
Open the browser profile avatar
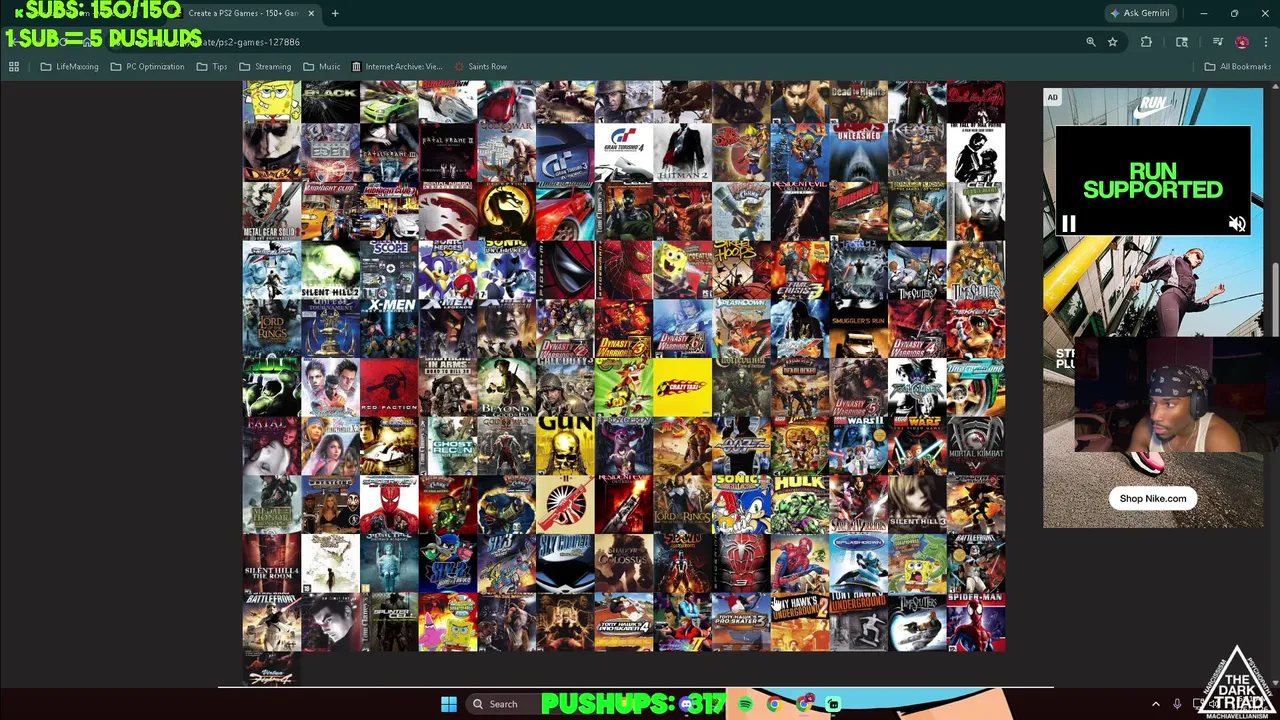(x=1242, y=42)
